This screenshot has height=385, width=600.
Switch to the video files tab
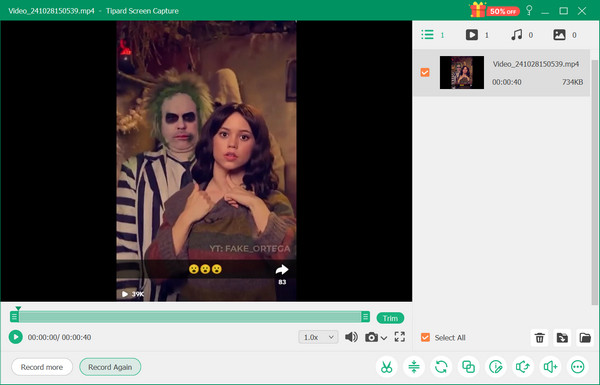pyautogui.click(x=477, y=35)
